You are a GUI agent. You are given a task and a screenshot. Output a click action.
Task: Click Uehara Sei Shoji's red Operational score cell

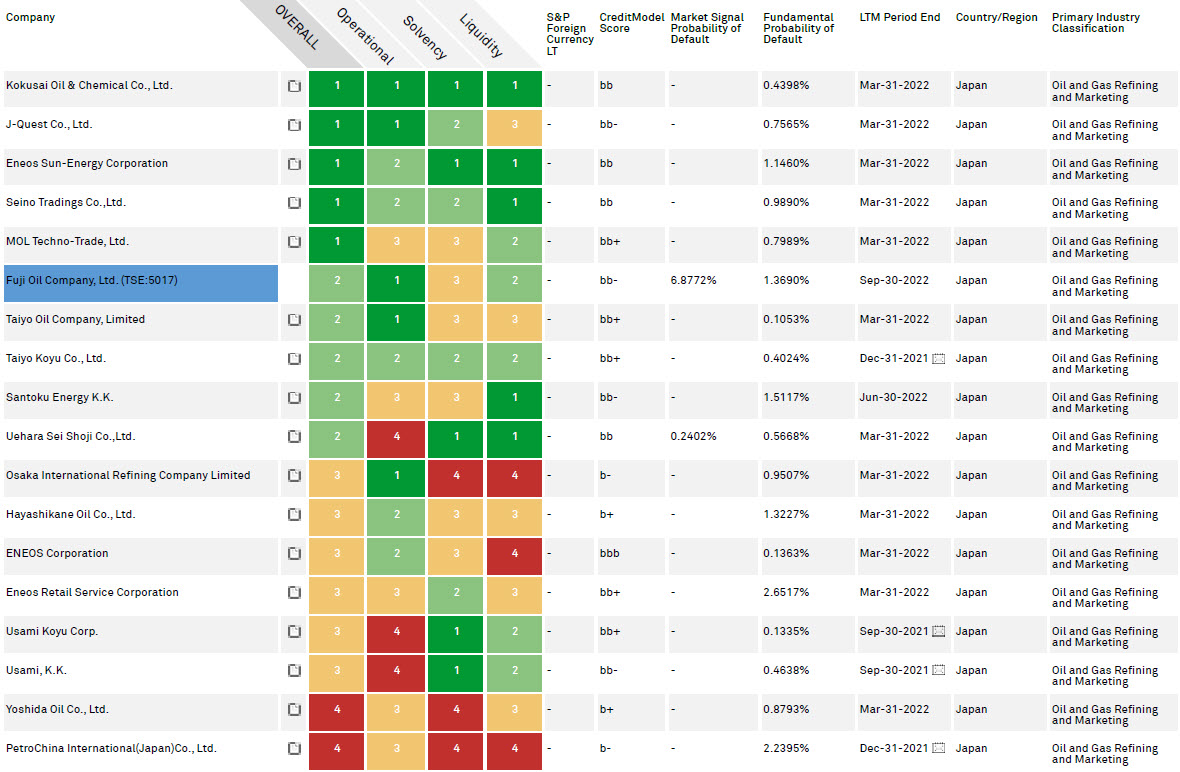point(397,437)
